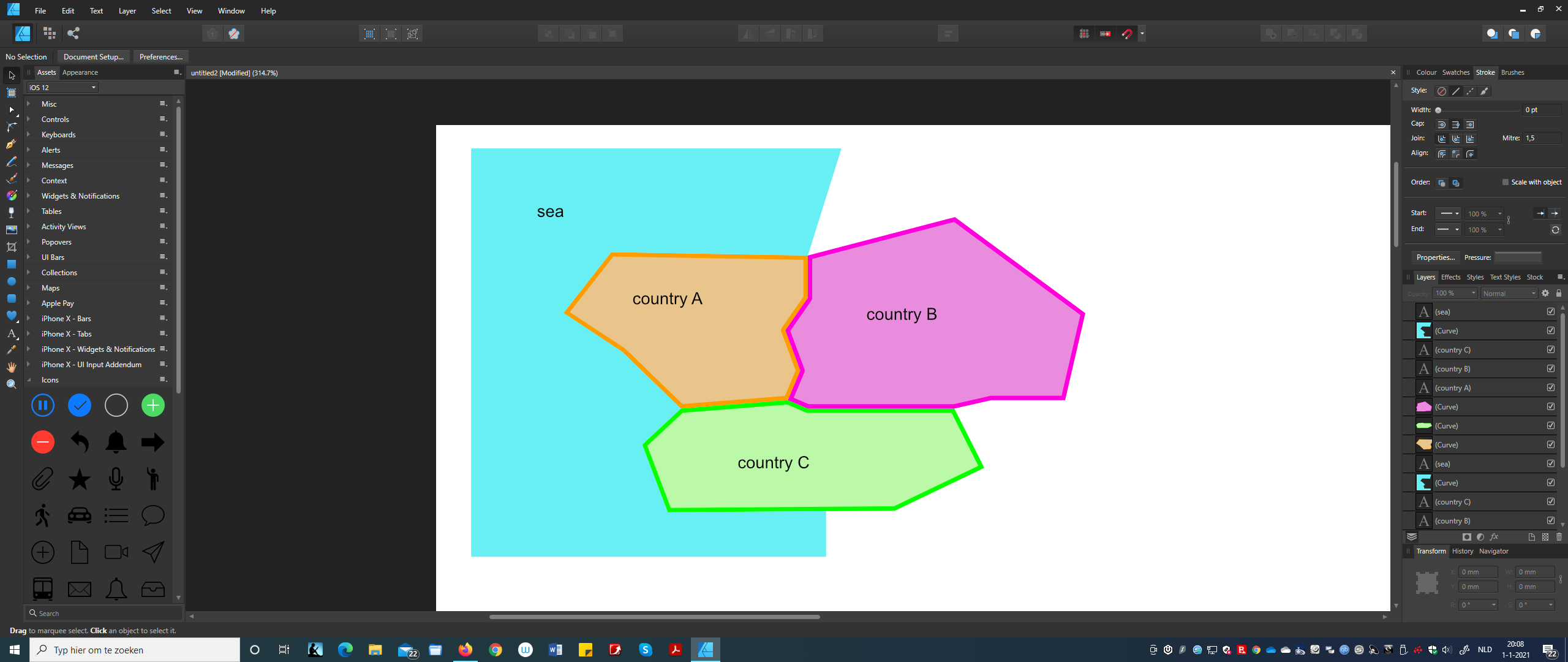Image resolution: width=1568 pixels, height=662 pixels.
Task: Click the stroke Width 0 pt field
Action: pos(1541,110)
